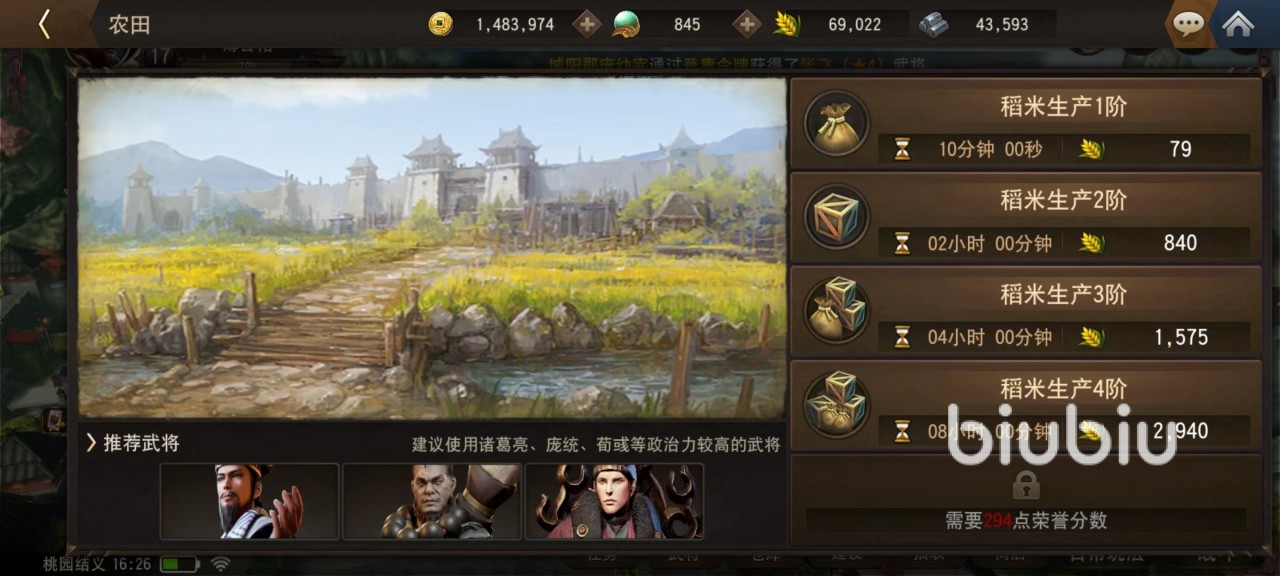Start 稻米生产1阶 production
Screen dimensions: 1280x576
1025,124
